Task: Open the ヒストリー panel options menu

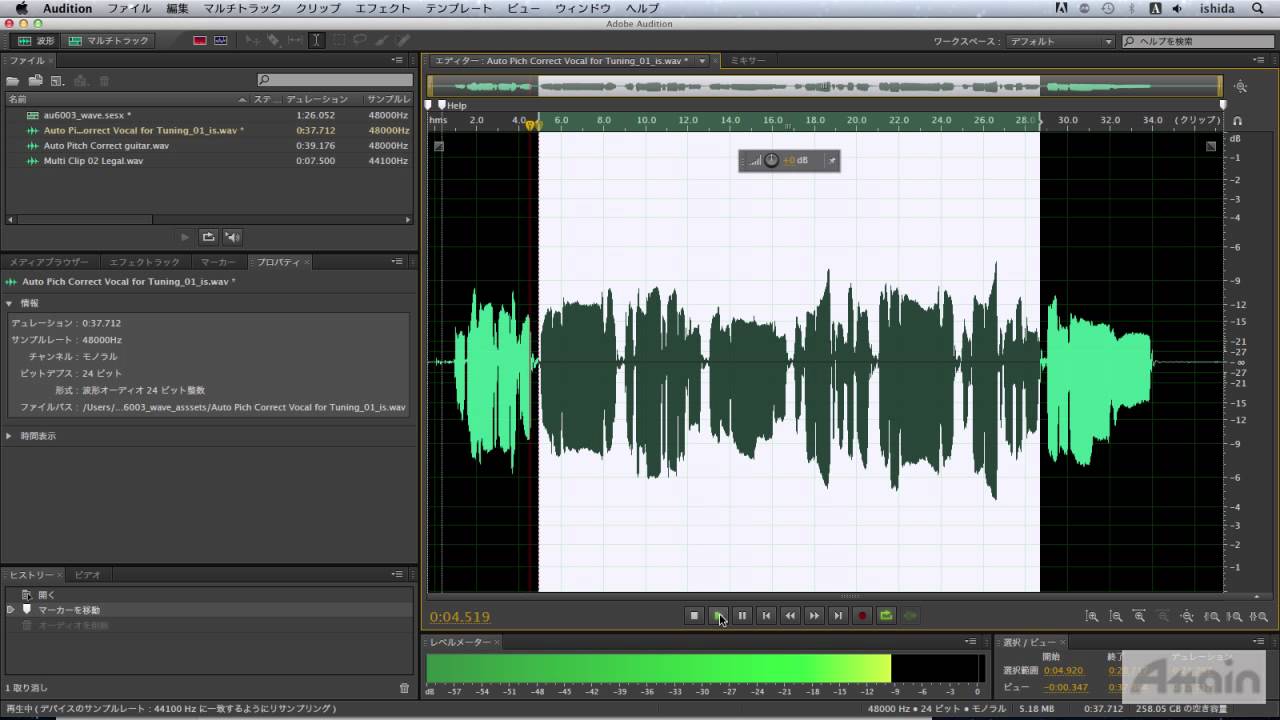Action: point(398,575)
